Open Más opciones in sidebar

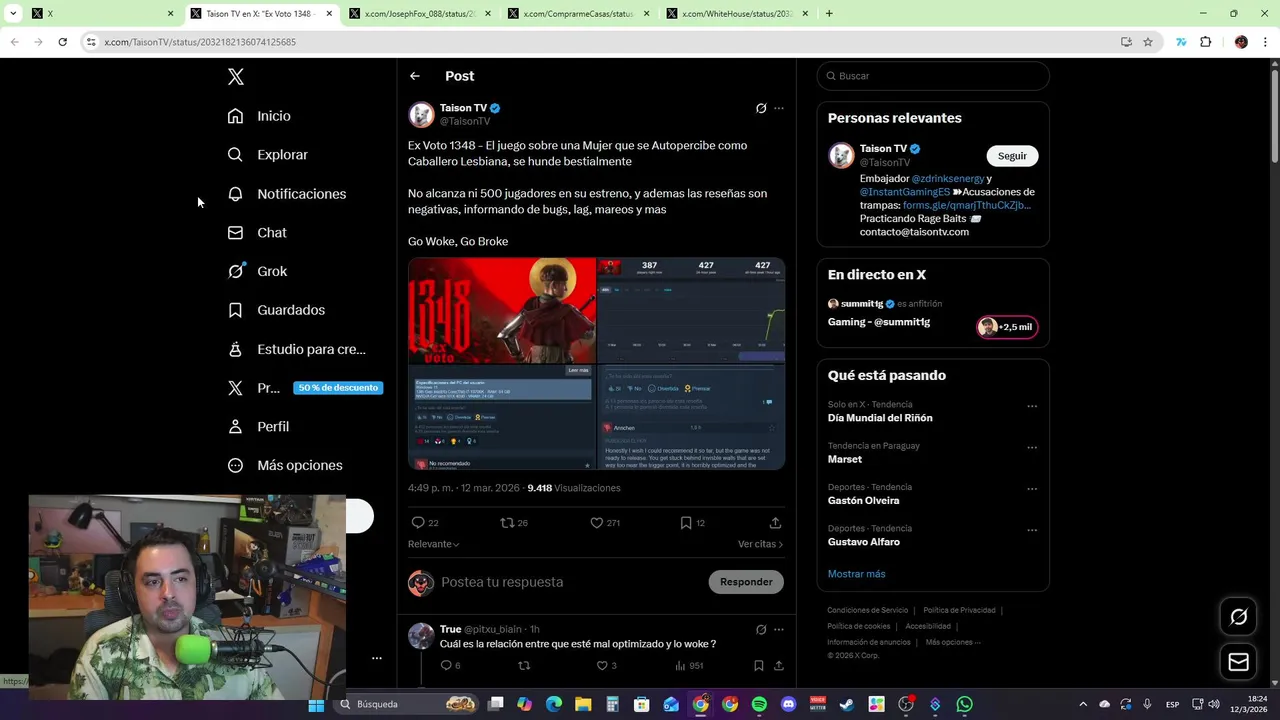coord(285,465)
